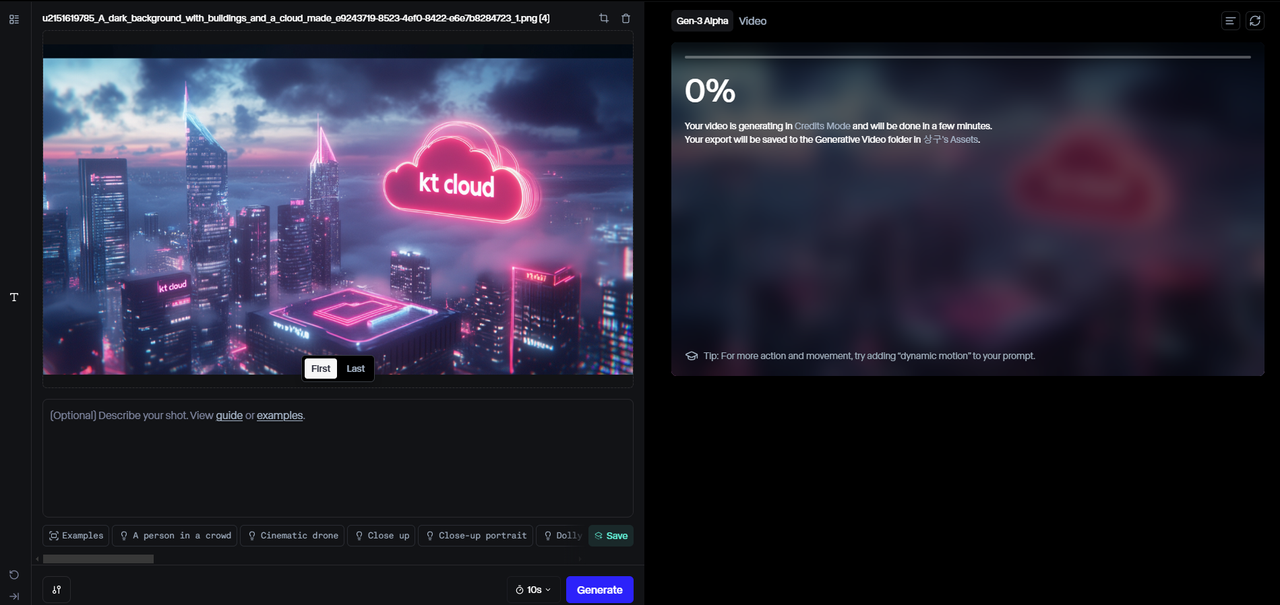Image resolution: width=1280 pixels, height=605 pixels.
Task: Click the kt cloud city image thumbnail
Action: tap(338, 216)
